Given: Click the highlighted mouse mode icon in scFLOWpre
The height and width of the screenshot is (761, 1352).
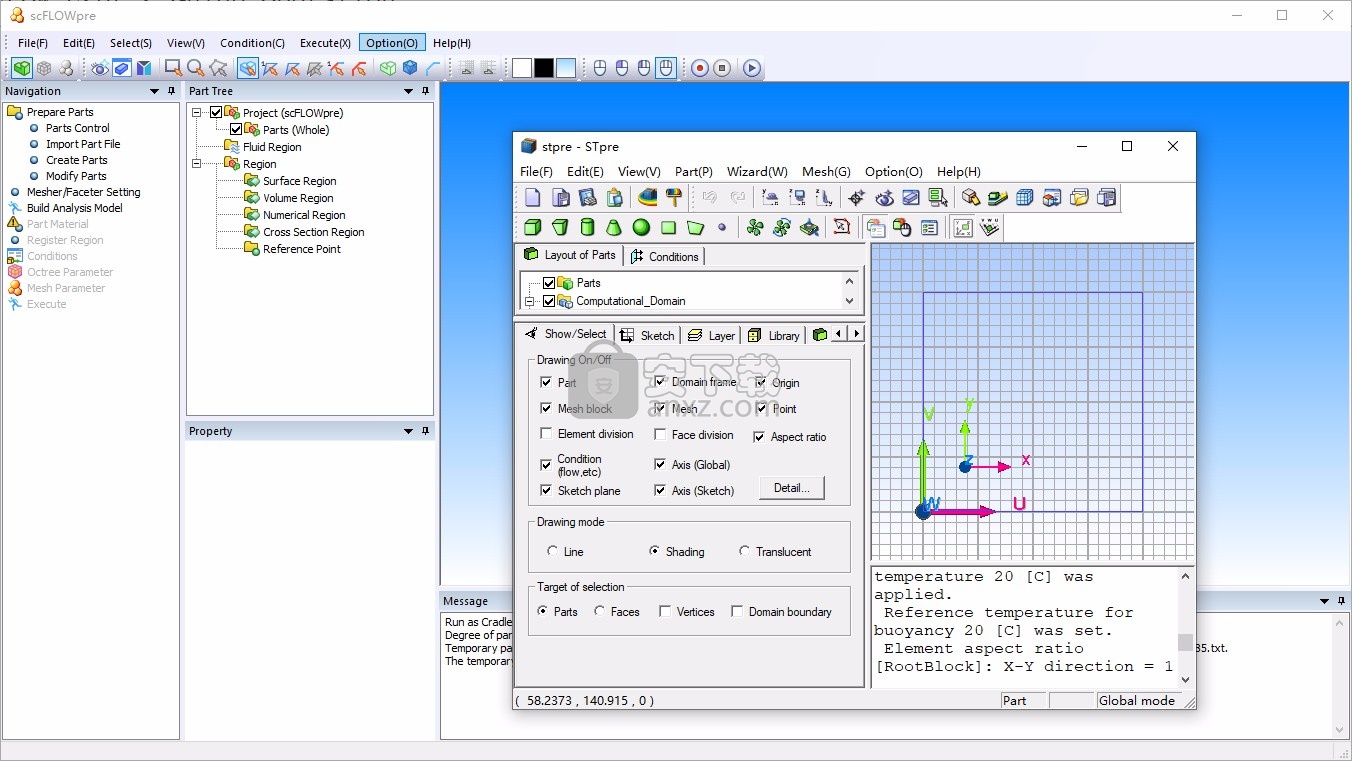Looking at the screenshot, I should click(666, 68).
